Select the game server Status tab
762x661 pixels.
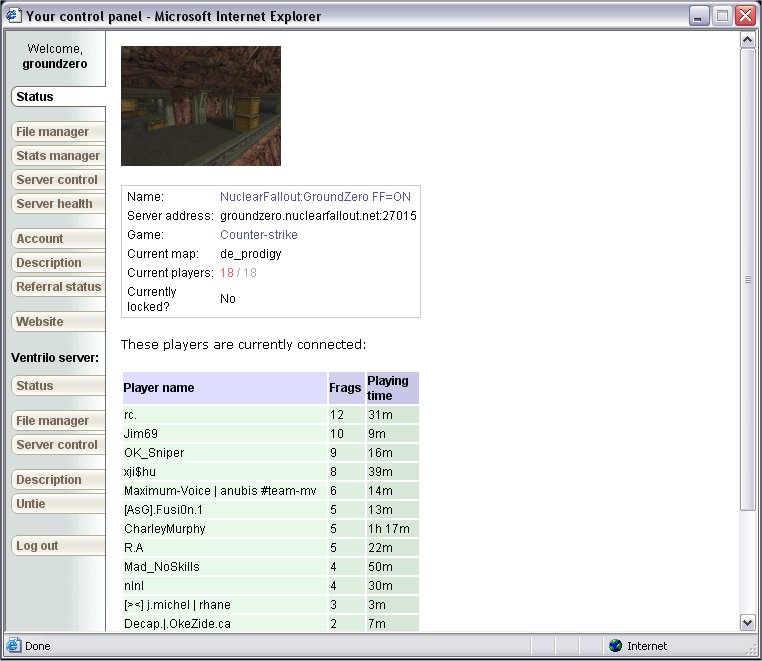(58, 96)
